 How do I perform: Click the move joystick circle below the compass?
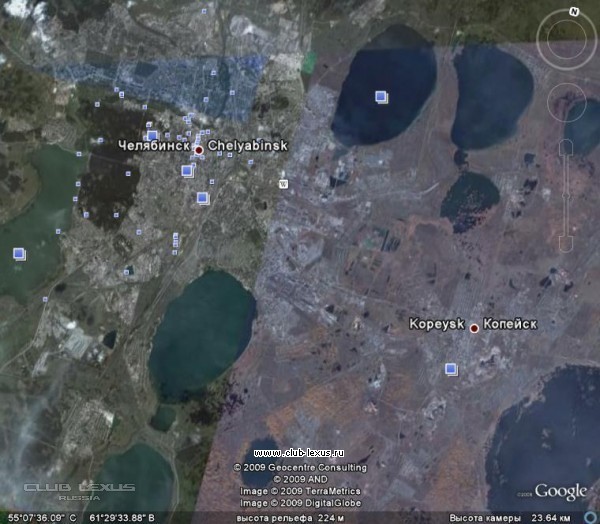(x=567, y=100)
